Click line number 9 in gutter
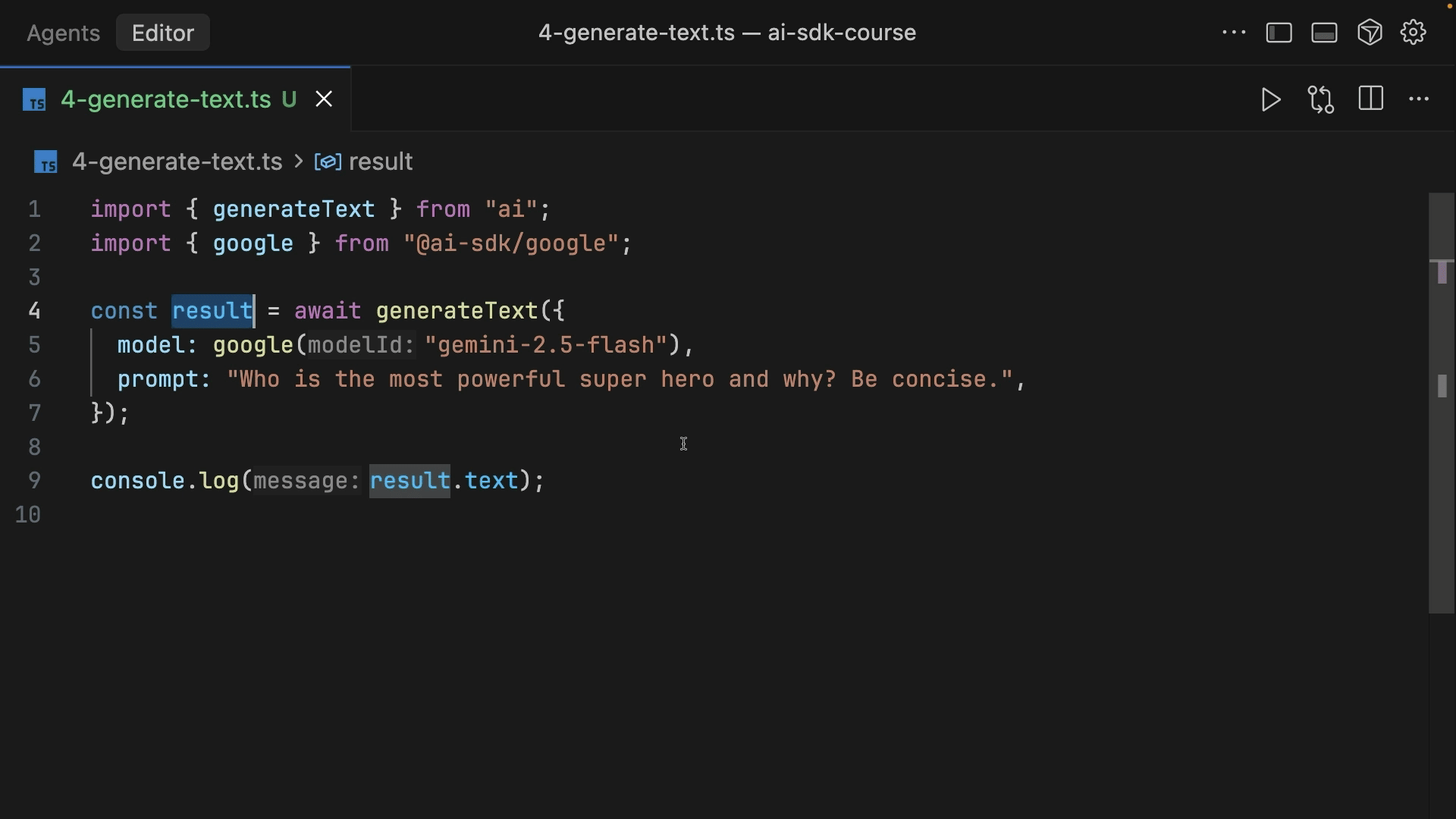Image resolution: width=1456 pixels, height=819 pixels. 35,481
